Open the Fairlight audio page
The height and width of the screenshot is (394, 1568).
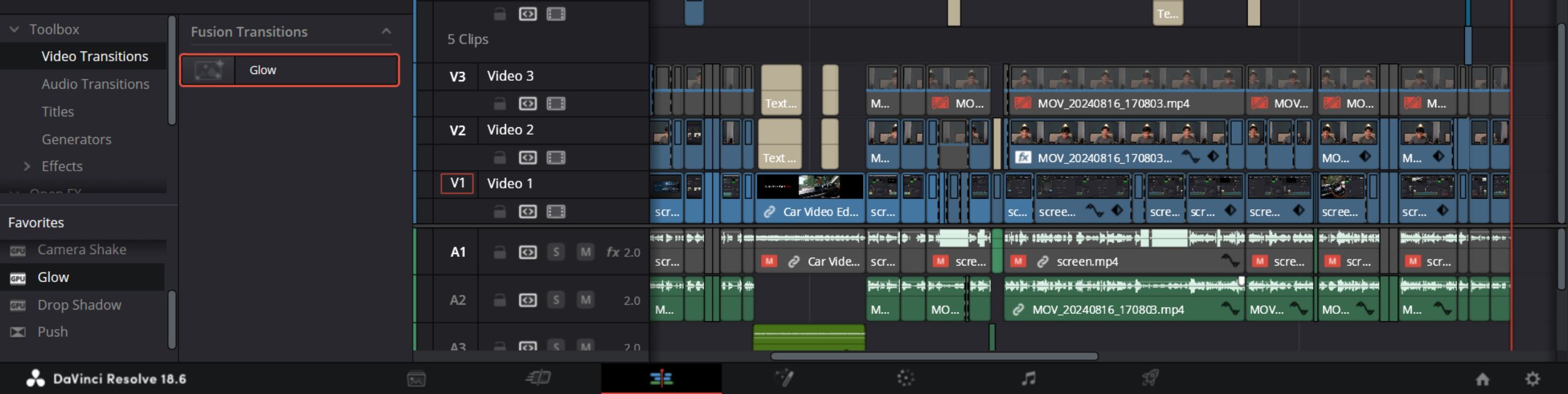1028,379
